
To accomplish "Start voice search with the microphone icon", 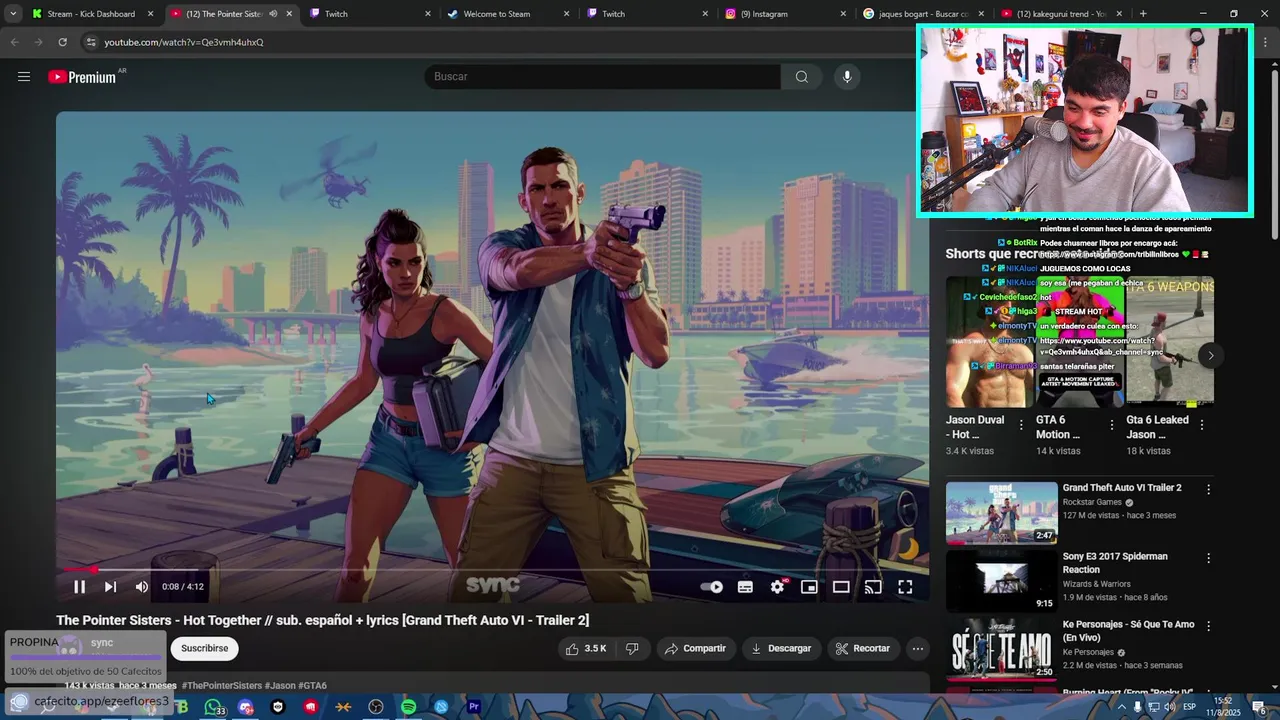I will pos(847,77).
